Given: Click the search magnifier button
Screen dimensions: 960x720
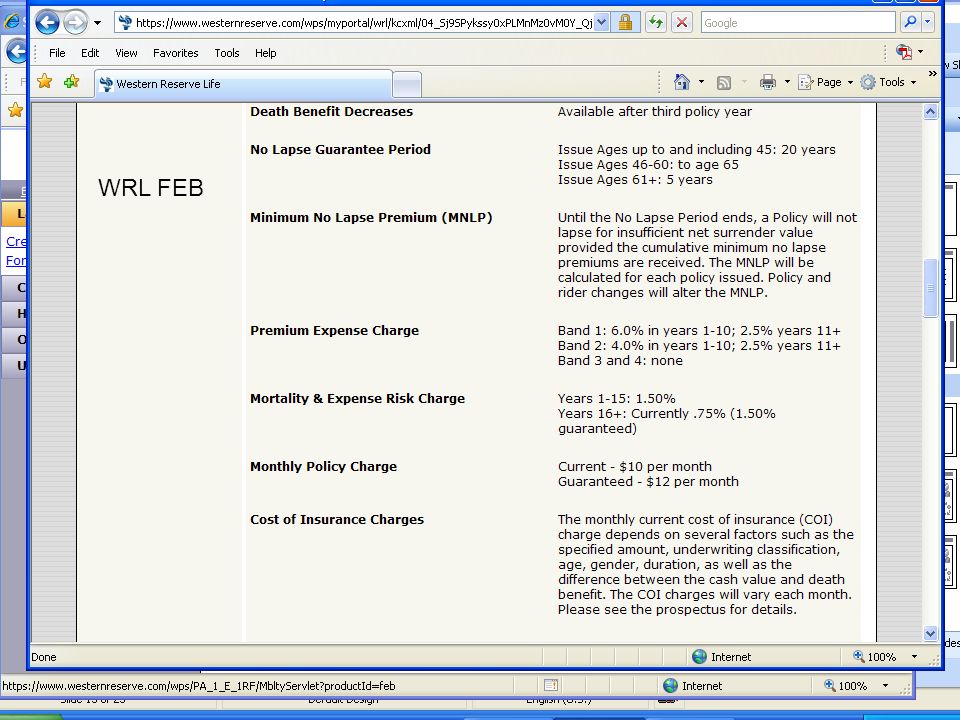Looking at the screenshot, I should pyautogui.click(x=910, y=23).
